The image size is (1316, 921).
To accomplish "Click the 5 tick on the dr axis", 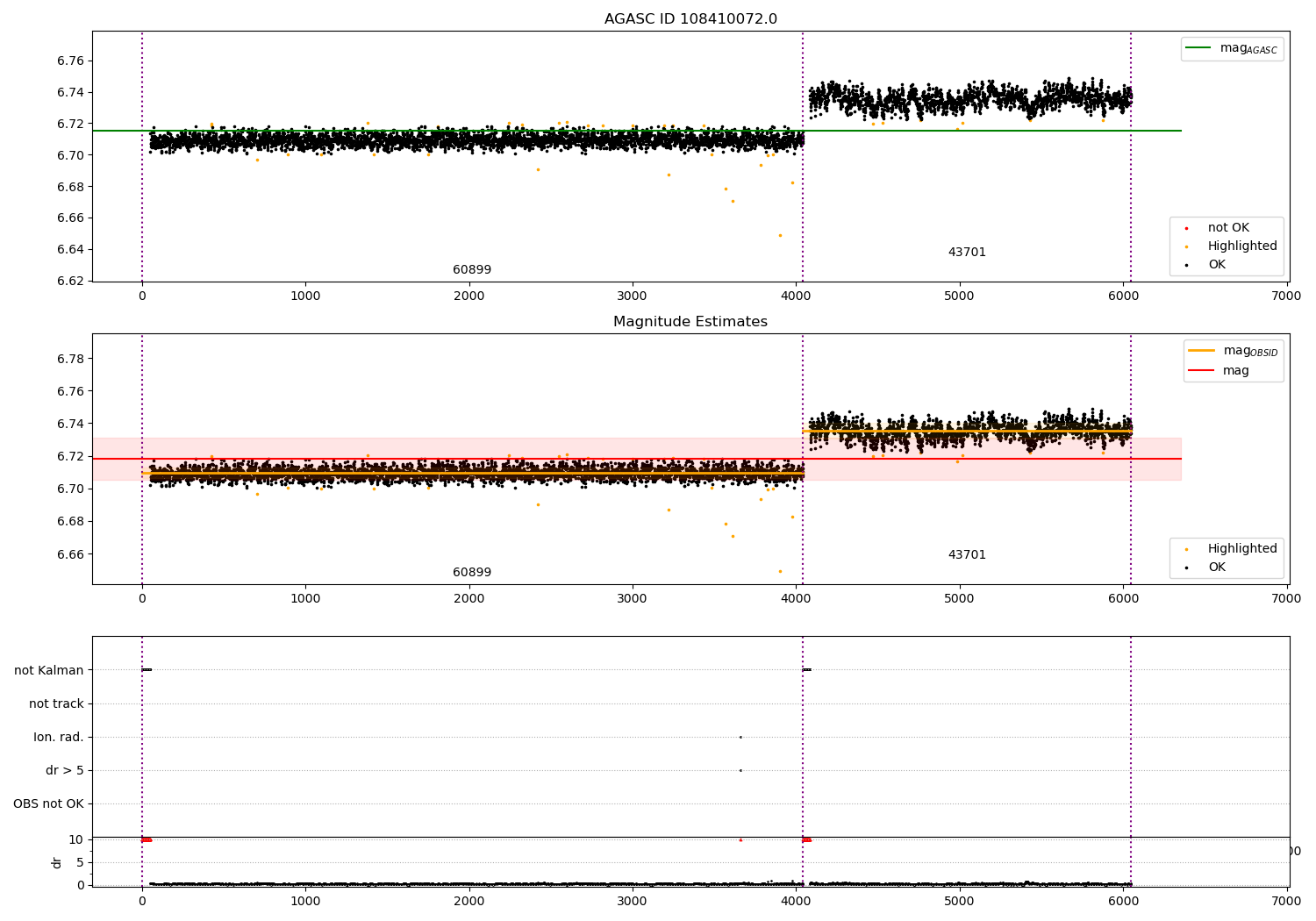I will click(81, 862).
